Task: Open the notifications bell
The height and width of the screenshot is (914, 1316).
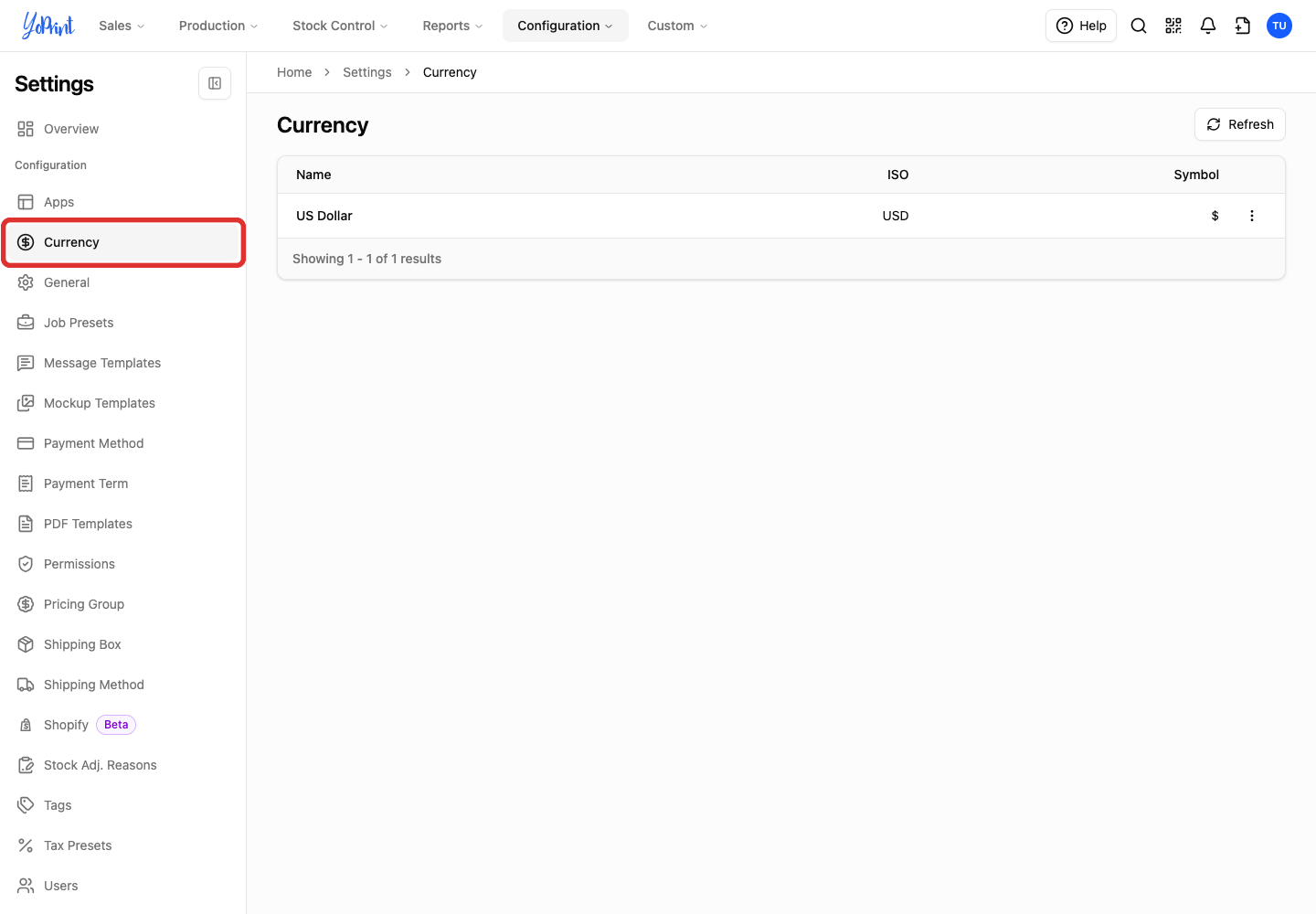Action: tap(1208, 26)
